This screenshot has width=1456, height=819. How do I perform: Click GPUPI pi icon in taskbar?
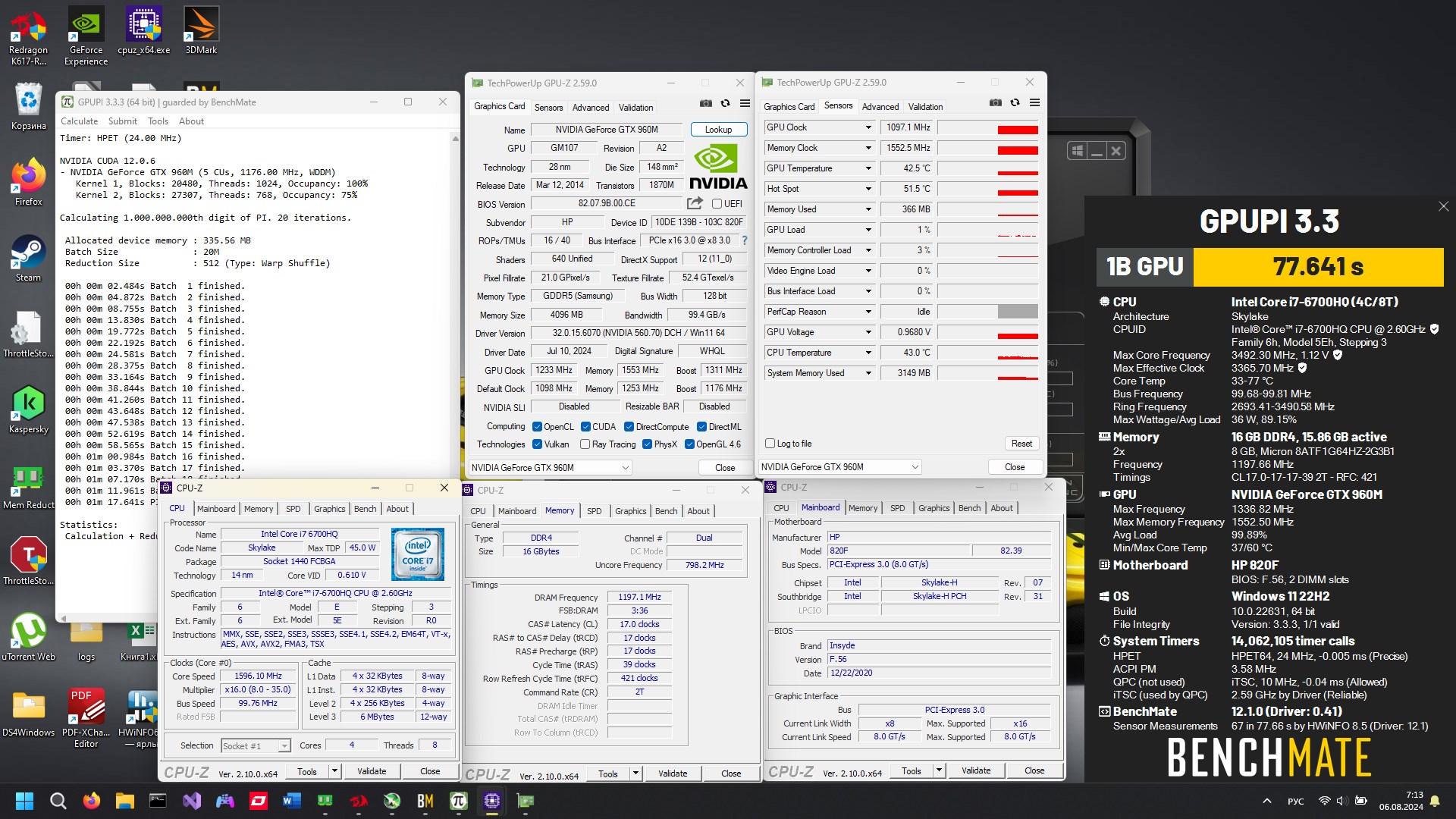[459, 801]
